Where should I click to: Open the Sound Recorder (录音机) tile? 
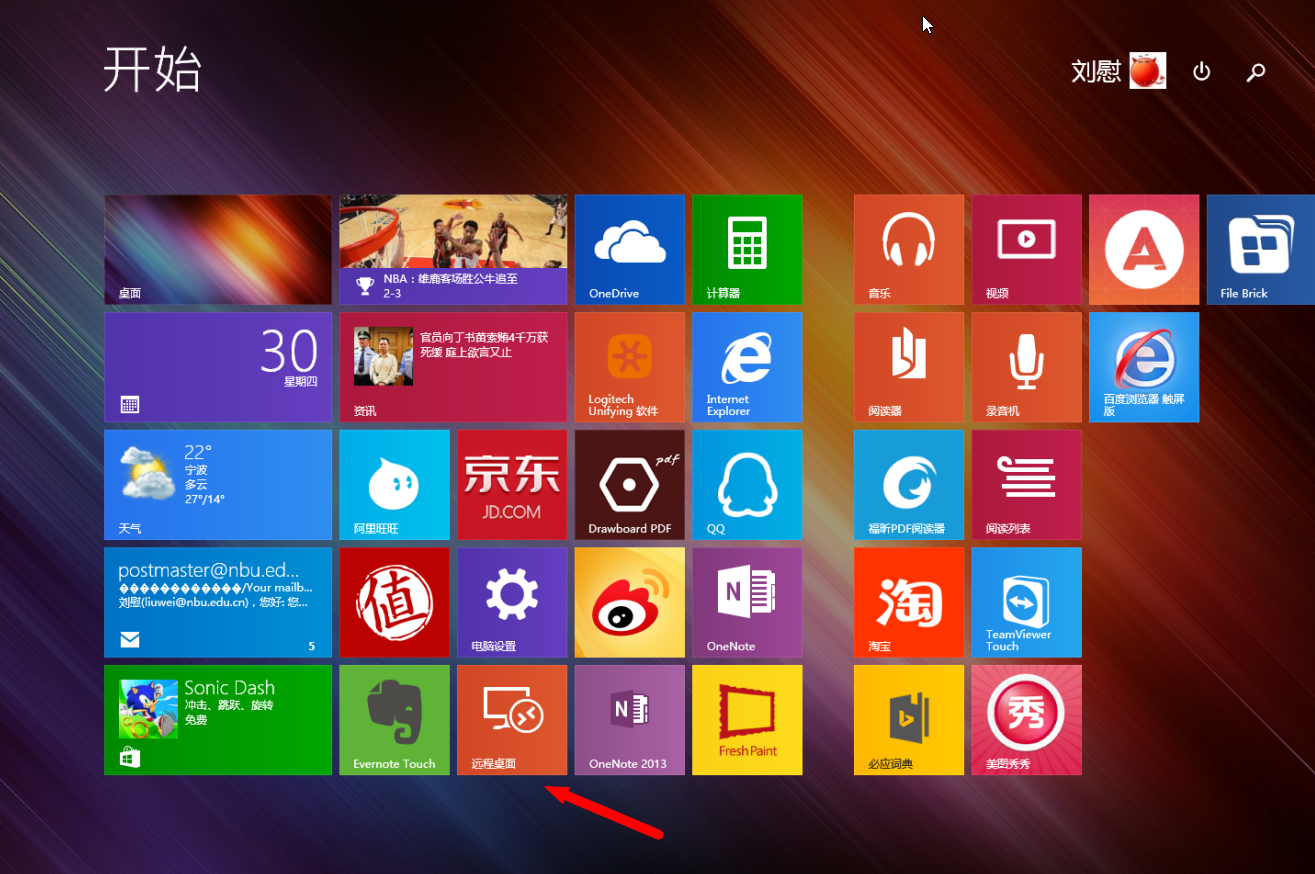[1027, 367]
